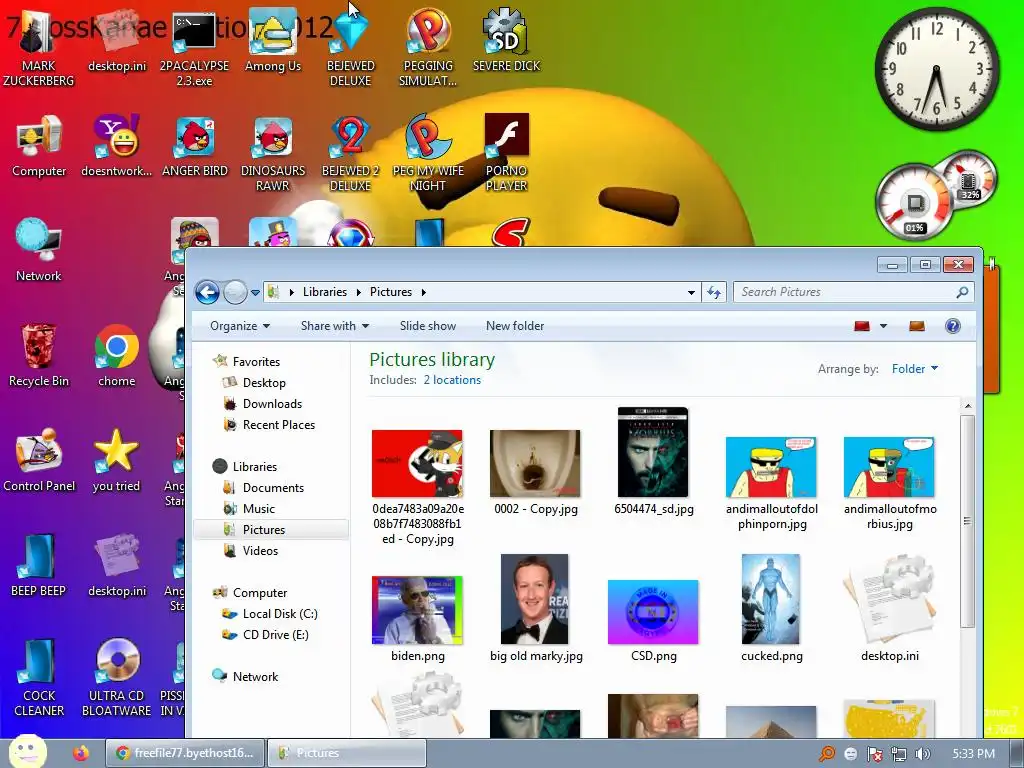Select the andimalloutofmorbius.jpg thumbnail
The width and height of the screenshot is (1024, 768).
point(889,483)
